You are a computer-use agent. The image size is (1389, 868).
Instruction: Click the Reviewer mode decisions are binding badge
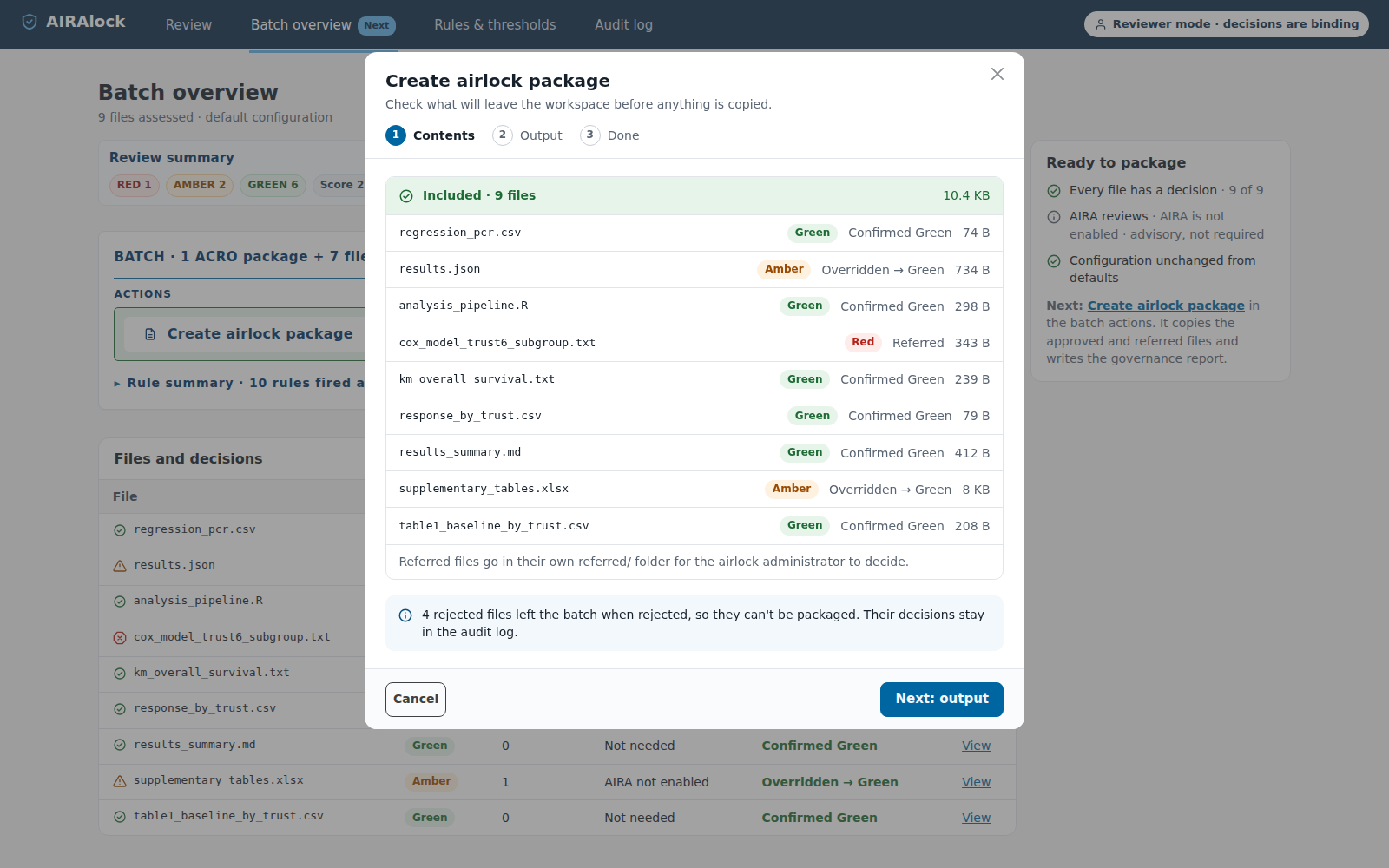[1226, 24]
